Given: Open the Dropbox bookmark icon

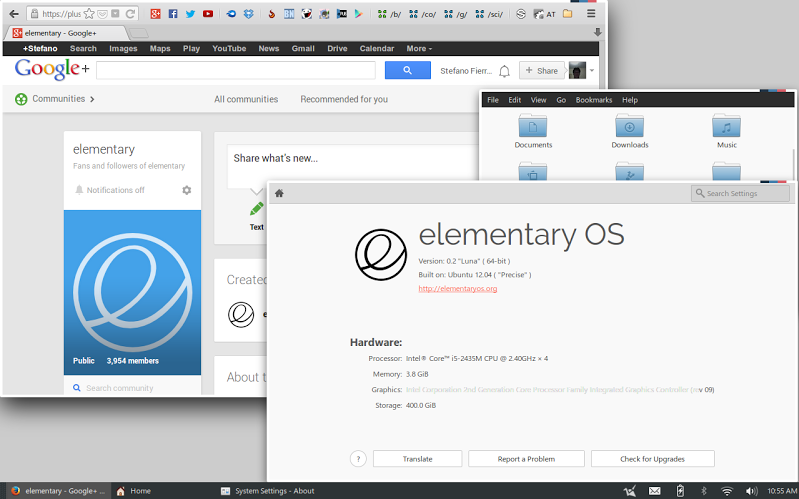Looking at the screenshot, I should (248, 14).
